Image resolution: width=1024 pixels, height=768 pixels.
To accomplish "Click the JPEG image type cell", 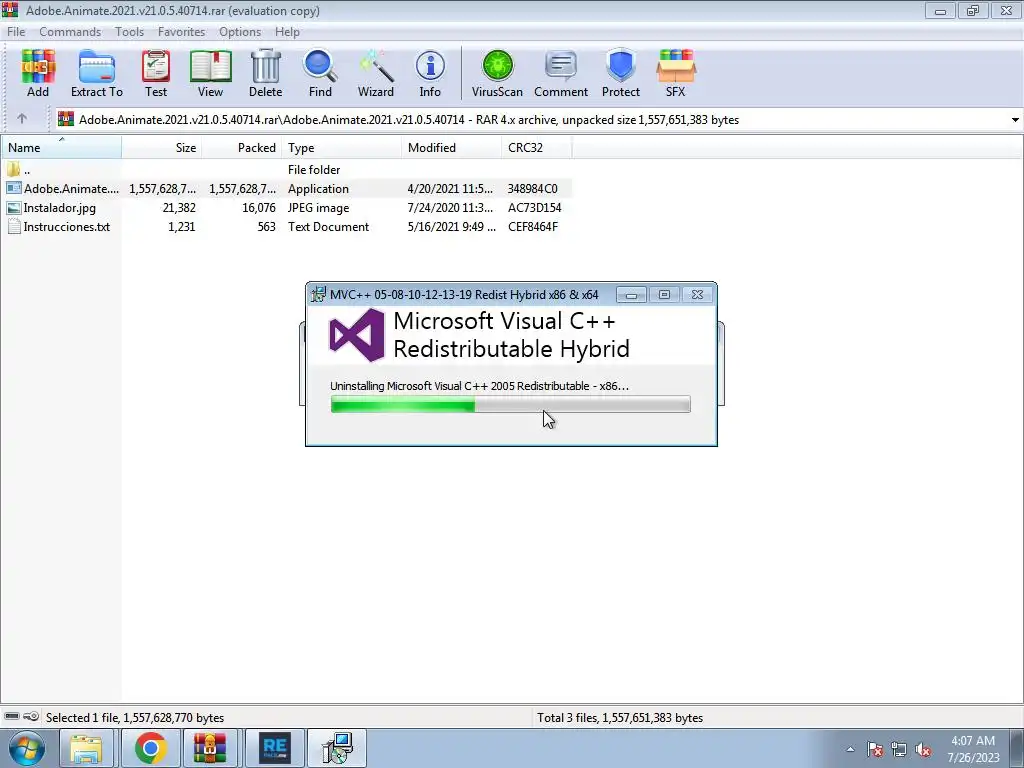I will 319,208.
